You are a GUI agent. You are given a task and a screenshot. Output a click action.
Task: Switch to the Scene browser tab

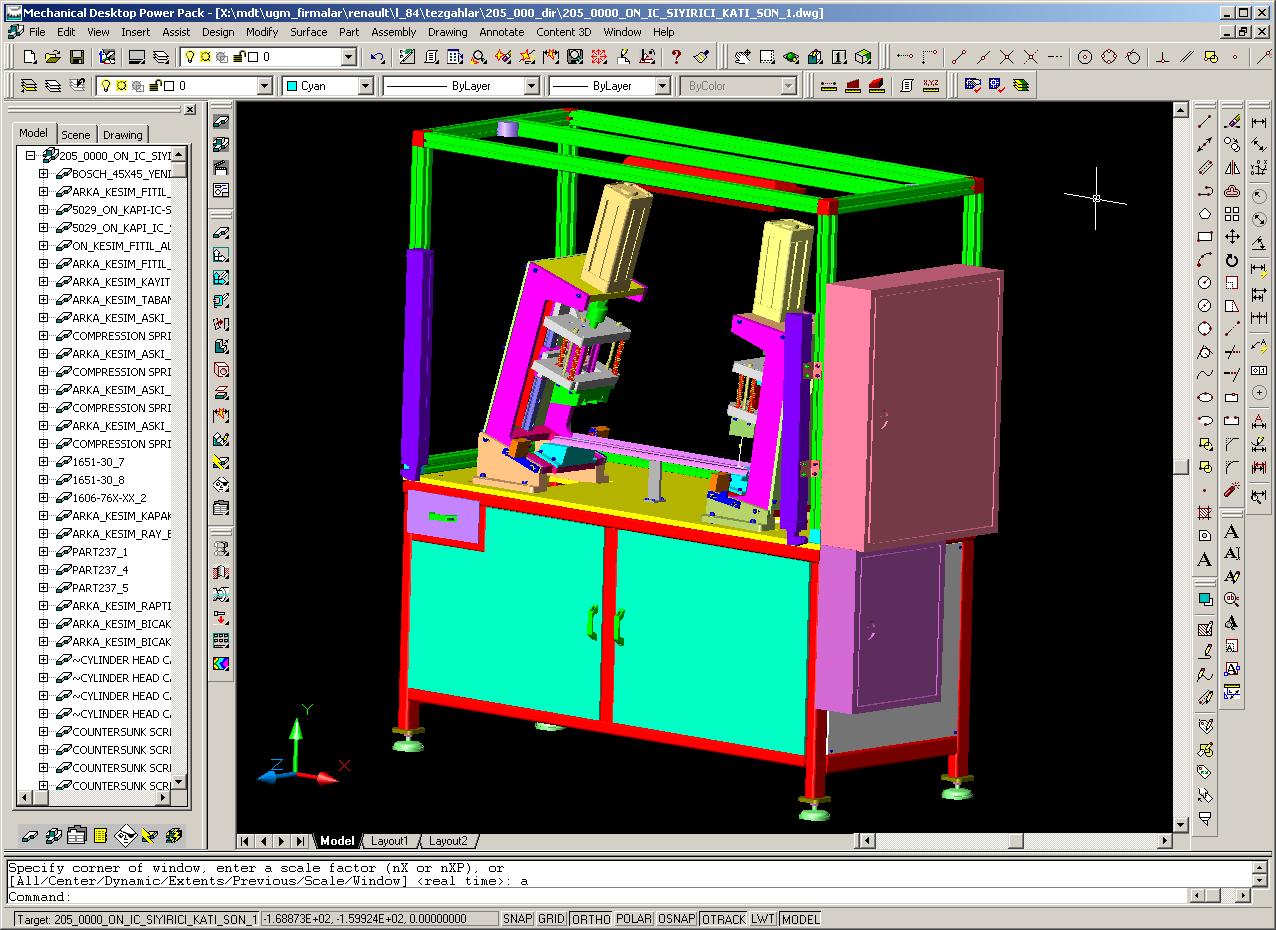pyautogui.click(x=75, y=135)
